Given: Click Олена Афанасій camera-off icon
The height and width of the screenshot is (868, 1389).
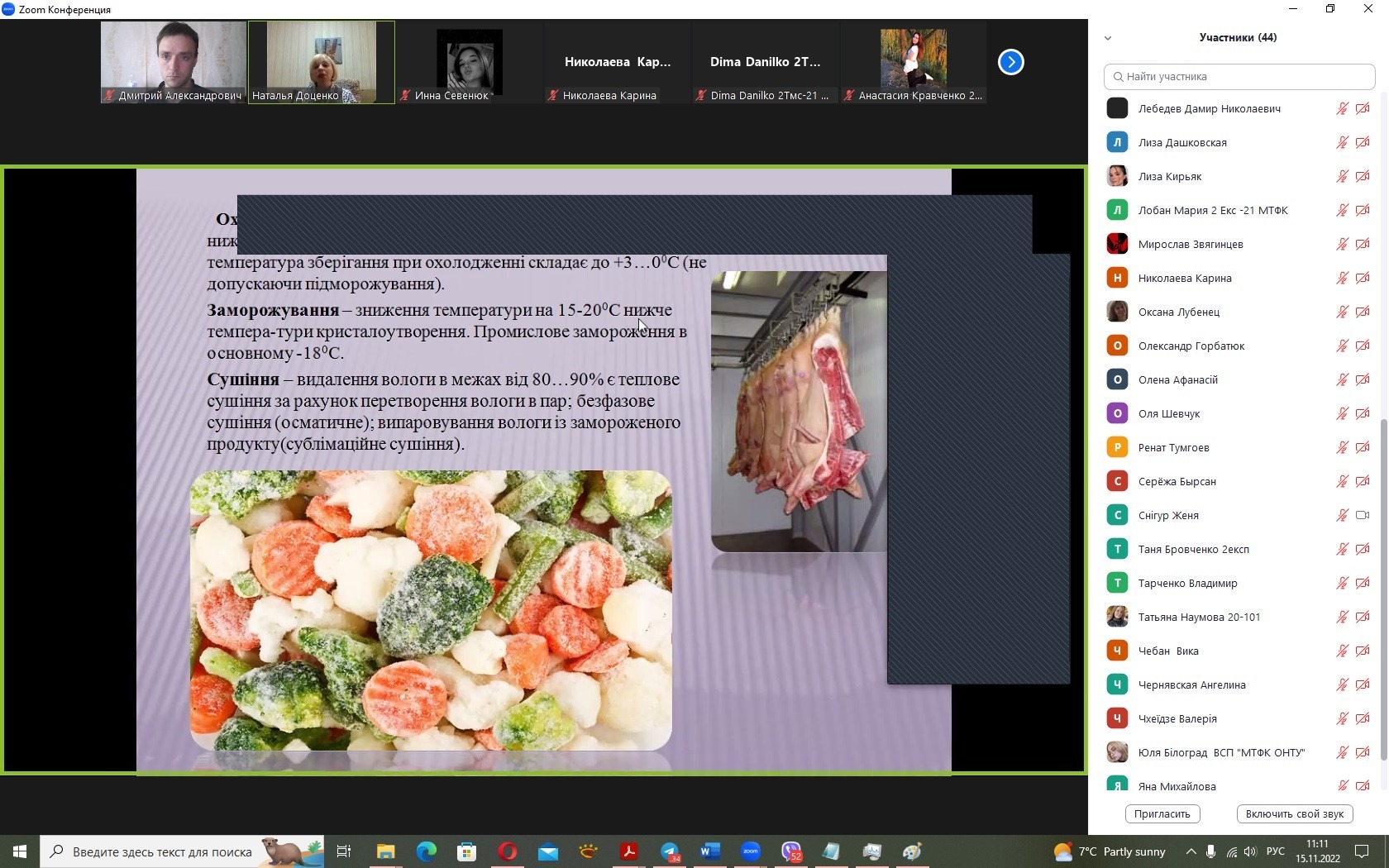Looking at the screenshot, I should click(1363, 379).
